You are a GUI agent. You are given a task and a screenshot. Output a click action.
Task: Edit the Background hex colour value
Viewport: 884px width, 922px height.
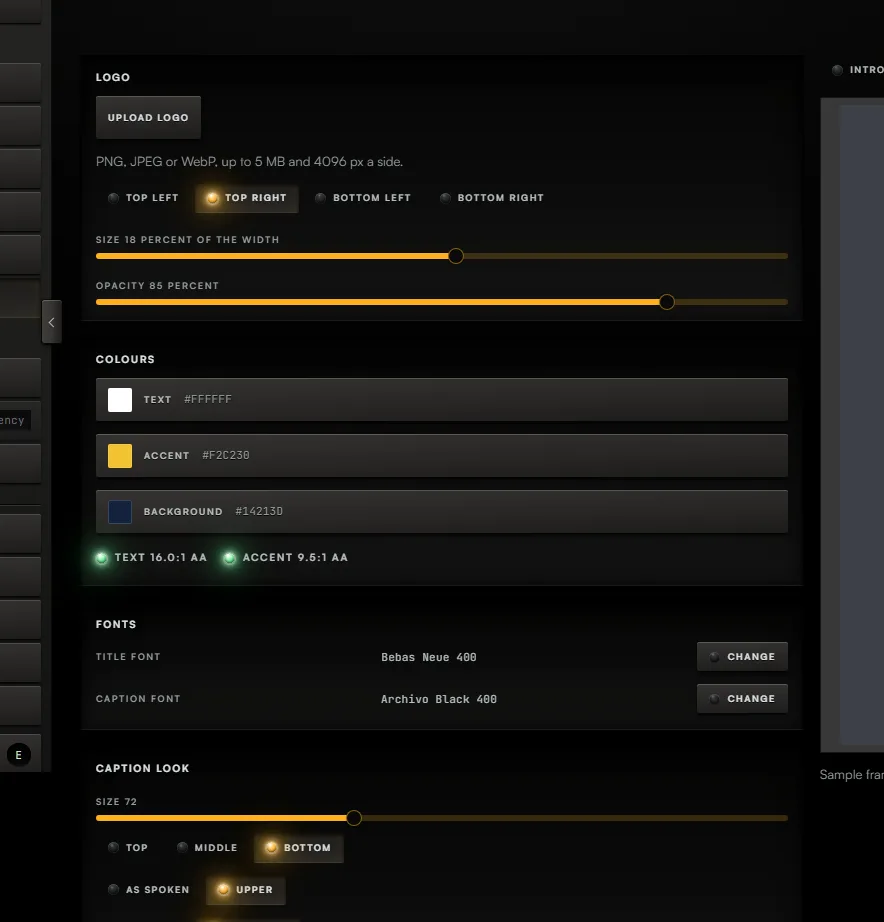coord(259,511)
